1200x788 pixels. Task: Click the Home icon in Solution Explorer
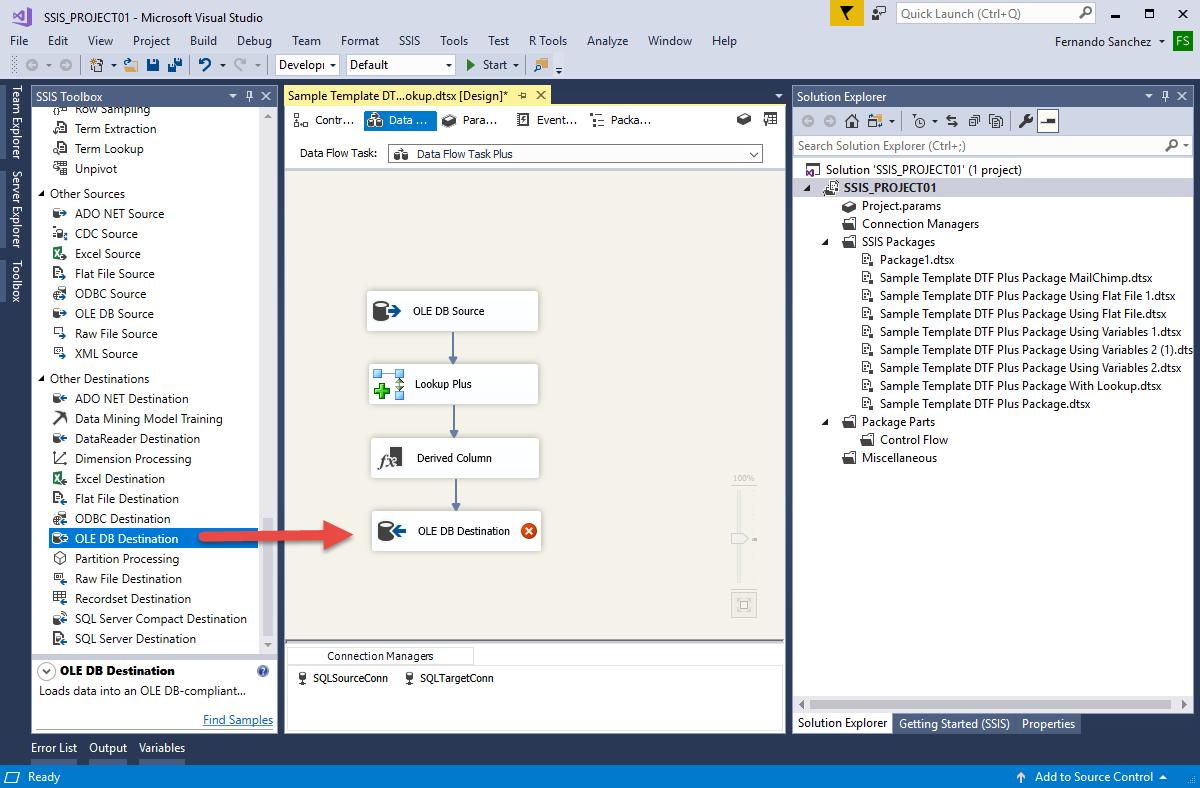pyautogui.click(x=852, y=121)
